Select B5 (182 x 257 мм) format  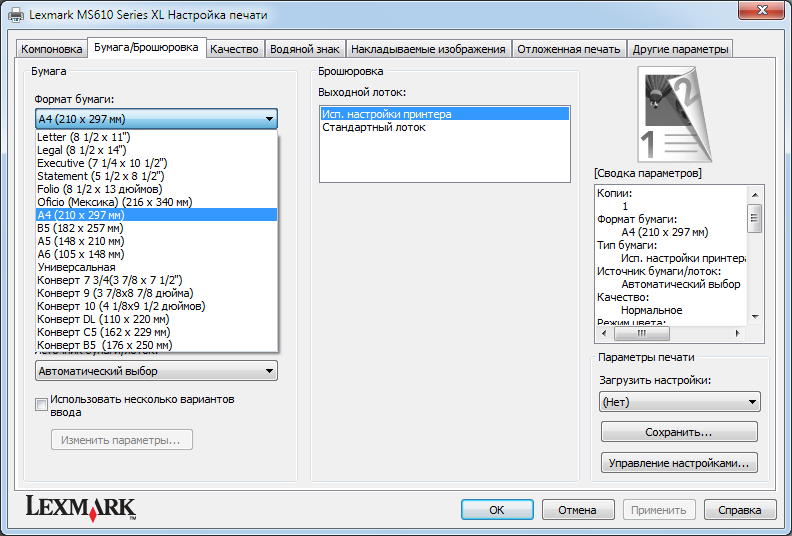point(157,228)
